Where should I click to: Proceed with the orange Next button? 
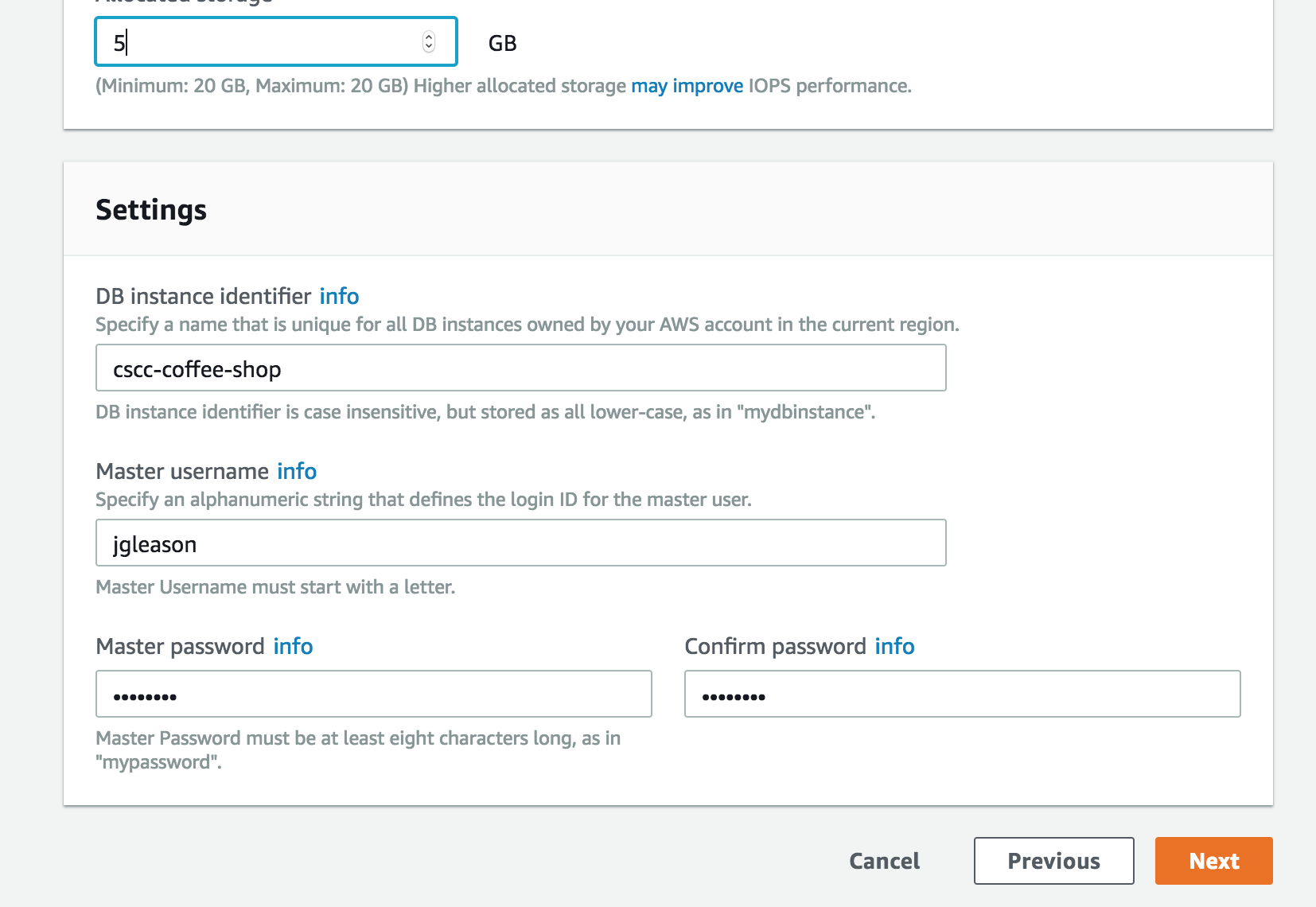[x=1213, y=861]
